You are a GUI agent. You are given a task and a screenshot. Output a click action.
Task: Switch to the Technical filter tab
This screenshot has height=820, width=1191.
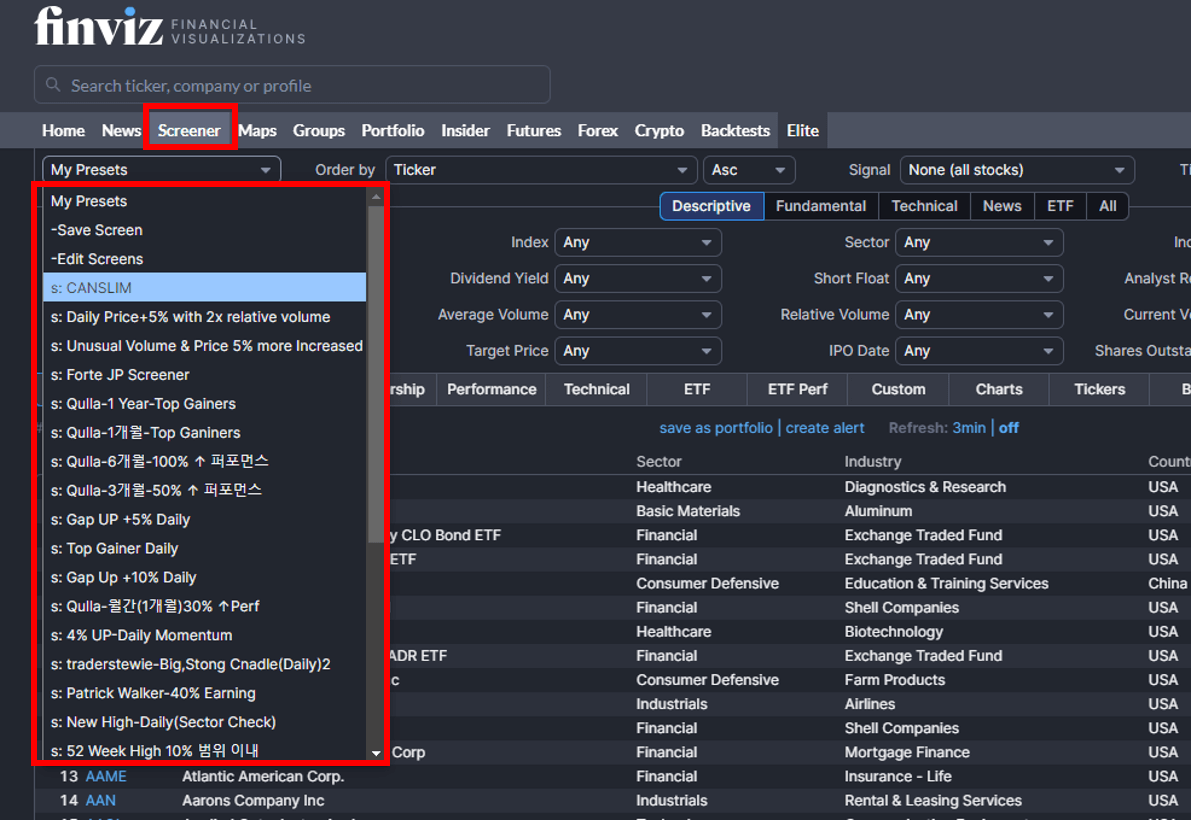click(924, 206)
